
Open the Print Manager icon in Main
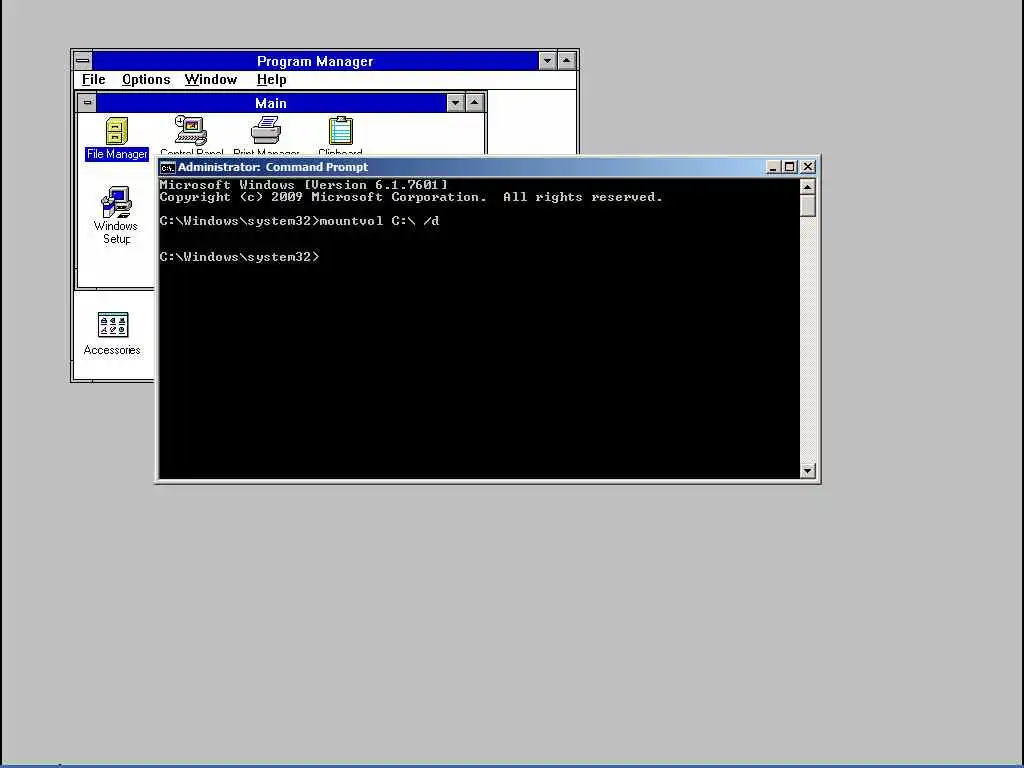click(266, 135)
